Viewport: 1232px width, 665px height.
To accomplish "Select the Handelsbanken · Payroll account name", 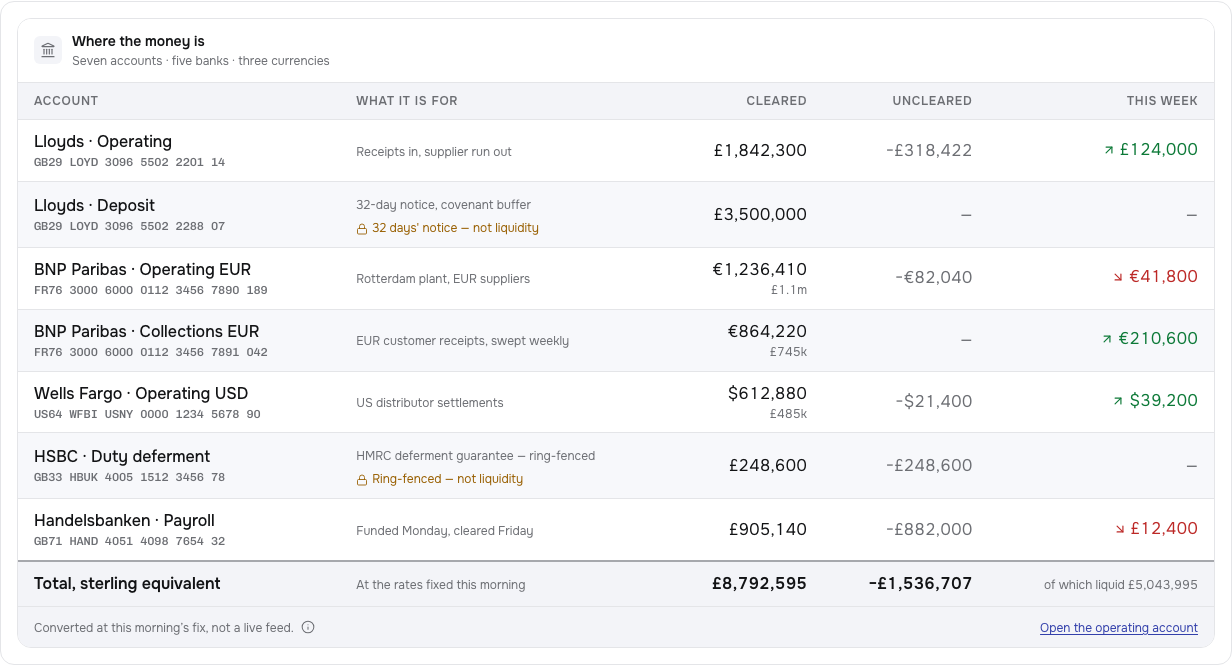I will (124, 521).
